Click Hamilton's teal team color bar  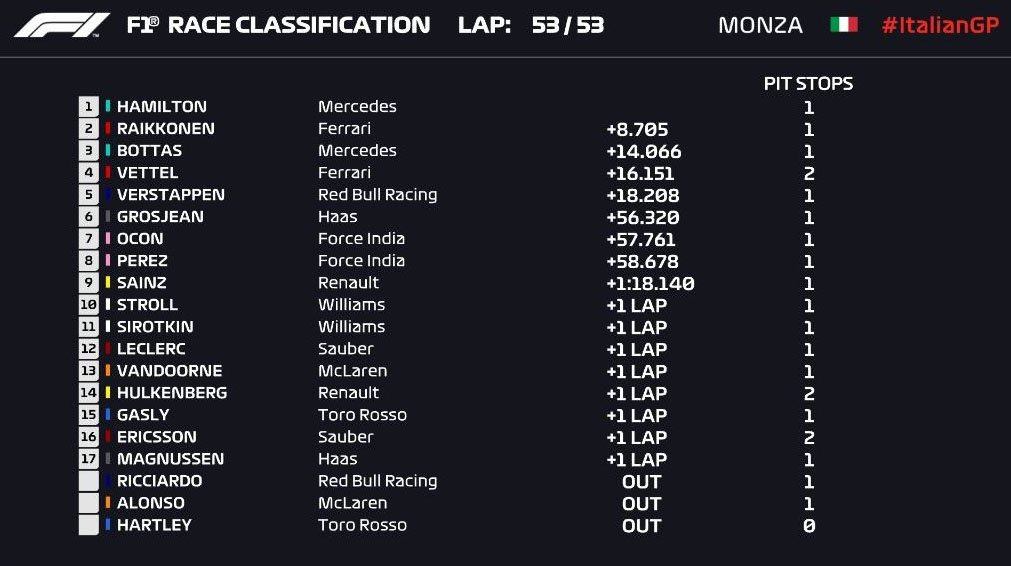pos(108,107)
